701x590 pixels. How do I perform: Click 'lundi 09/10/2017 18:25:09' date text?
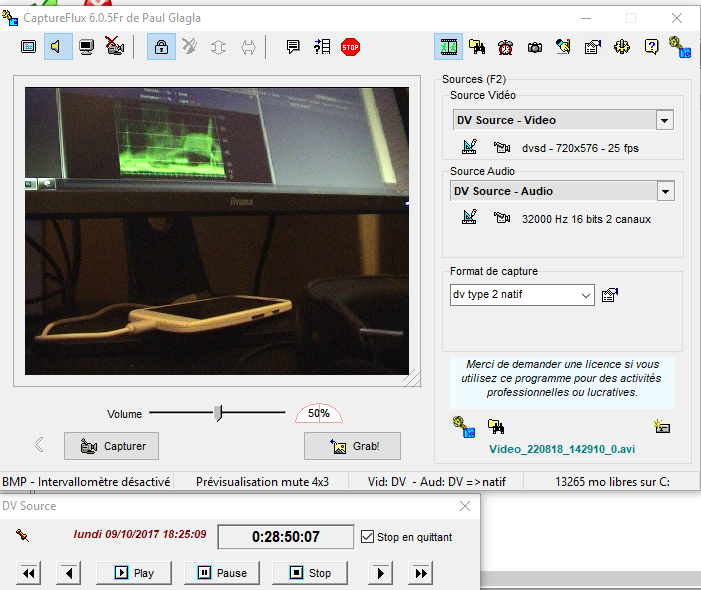point(140,534)
